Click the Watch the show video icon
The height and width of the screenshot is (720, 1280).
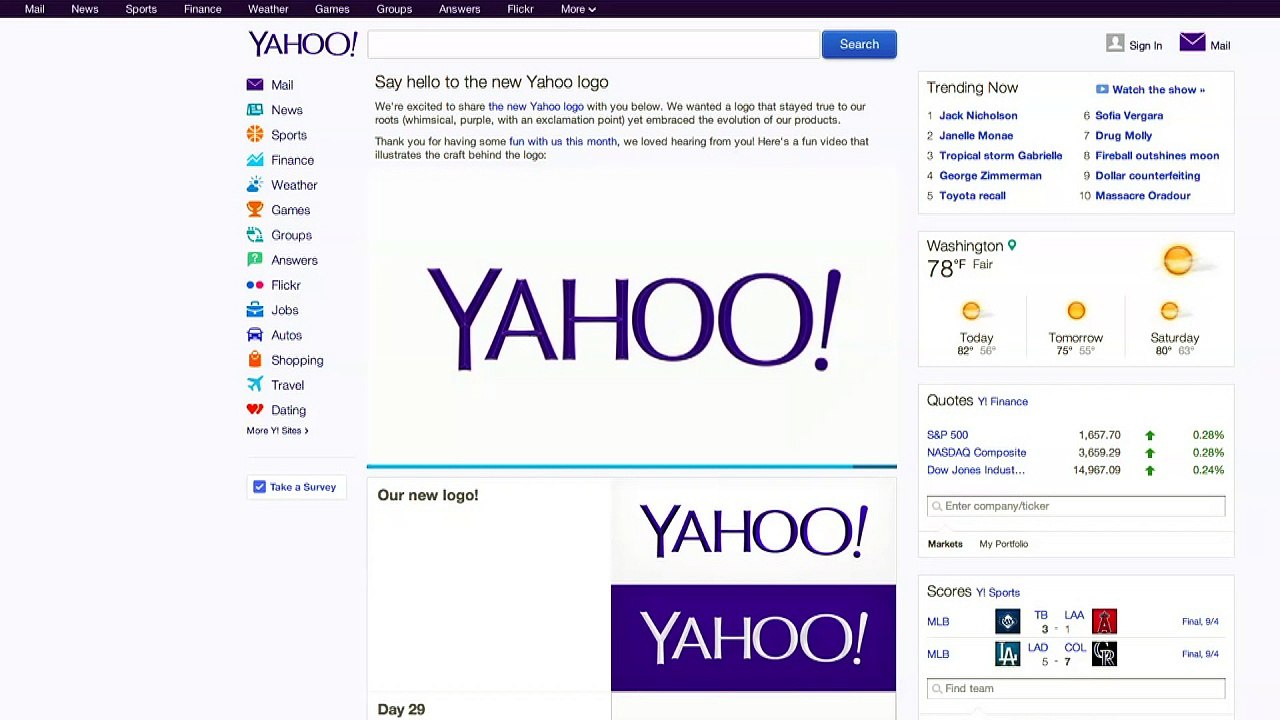tap(1102, 89)
